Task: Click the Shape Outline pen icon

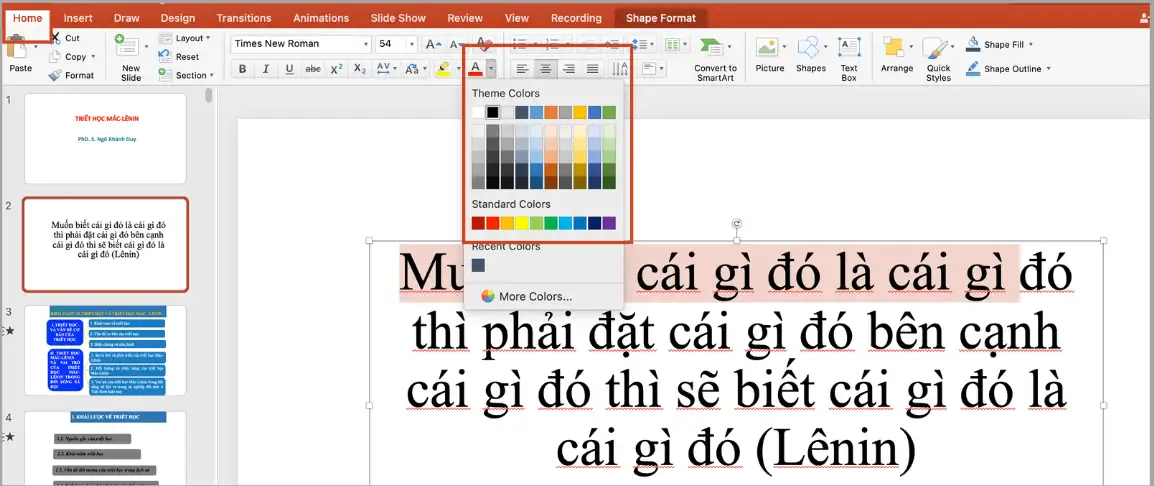Action: click(x=973, y=68)
